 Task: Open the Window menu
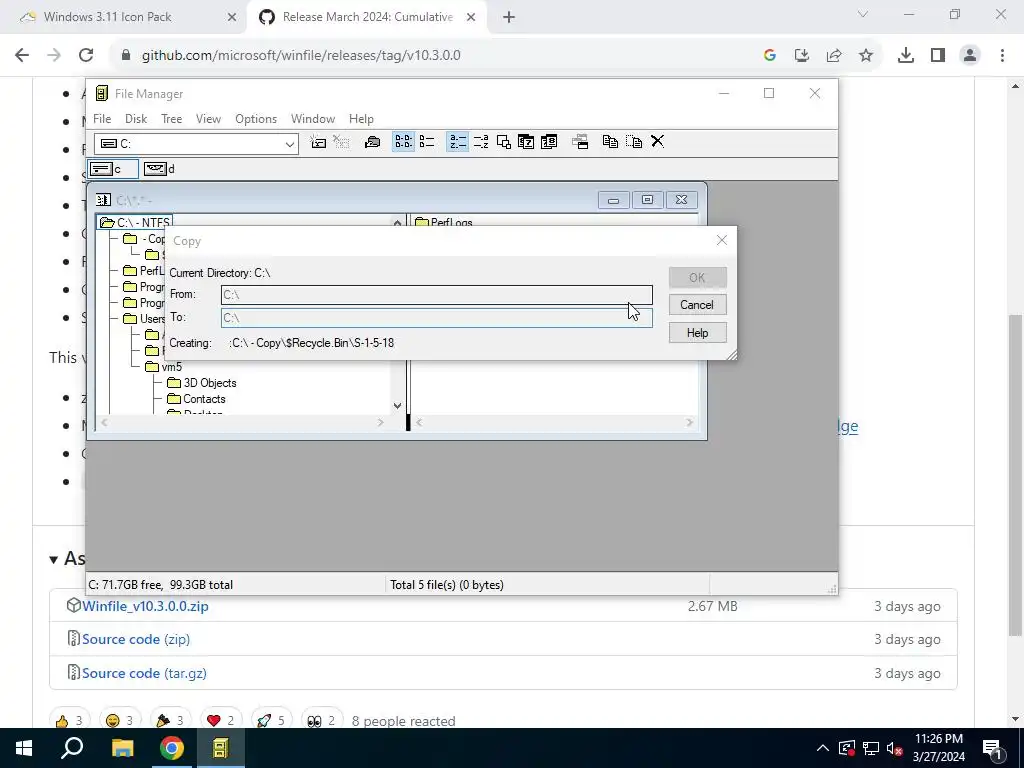click(x=313, y=119)
